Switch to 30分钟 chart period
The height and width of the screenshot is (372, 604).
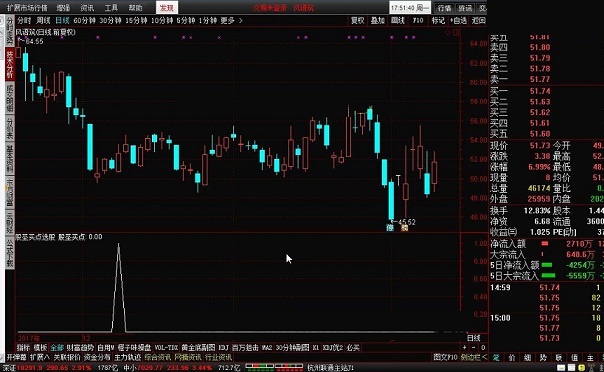coord(110,20)
